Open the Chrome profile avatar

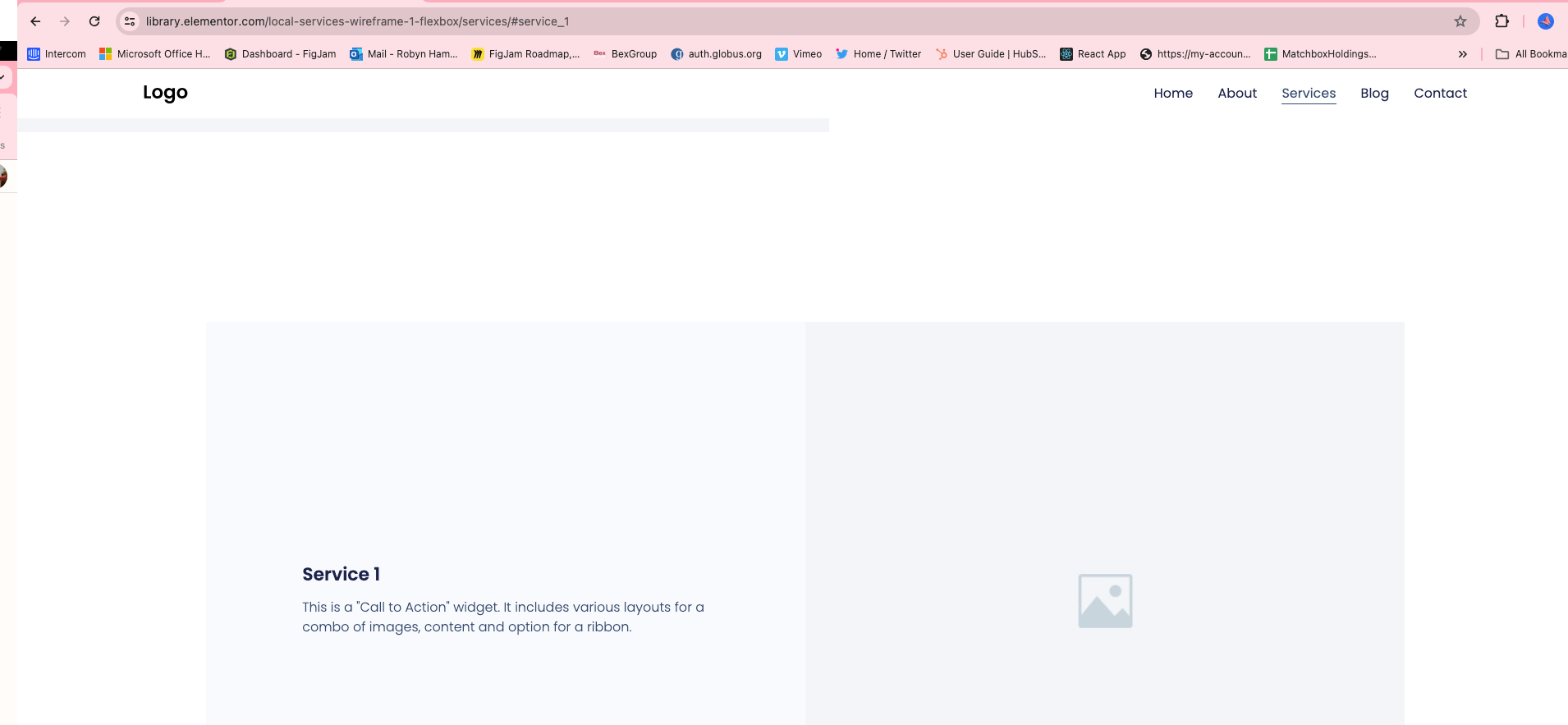click(1545, 21)
